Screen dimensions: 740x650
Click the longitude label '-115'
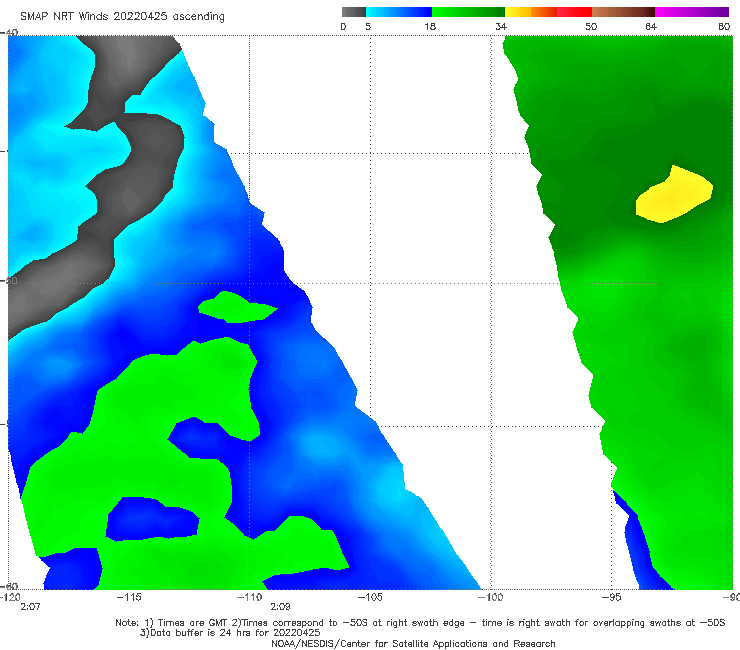(129, 597)
